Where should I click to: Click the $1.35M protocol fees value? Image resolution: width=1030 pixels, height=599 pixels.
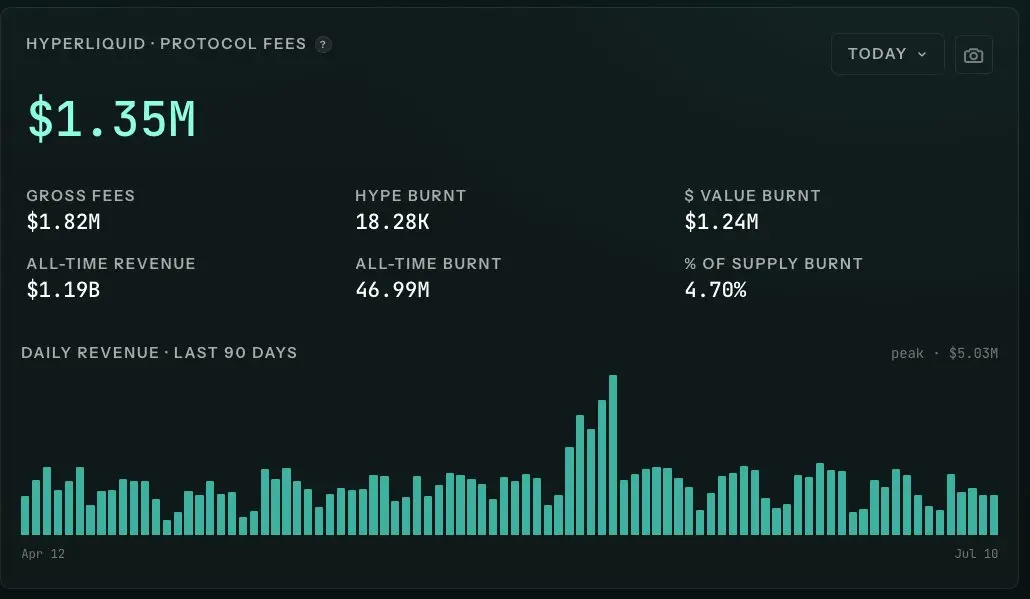pos(111,118)
